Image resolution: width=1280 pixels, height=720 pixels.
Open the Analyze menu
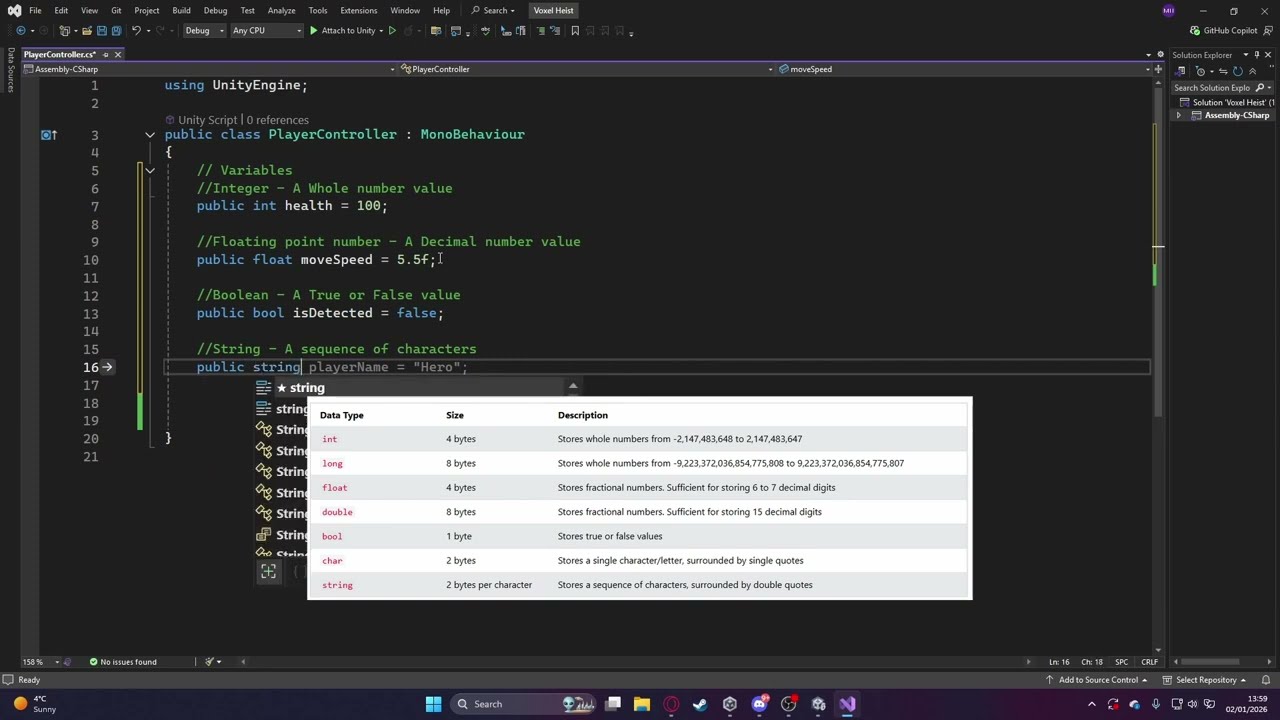click(281, 10)
